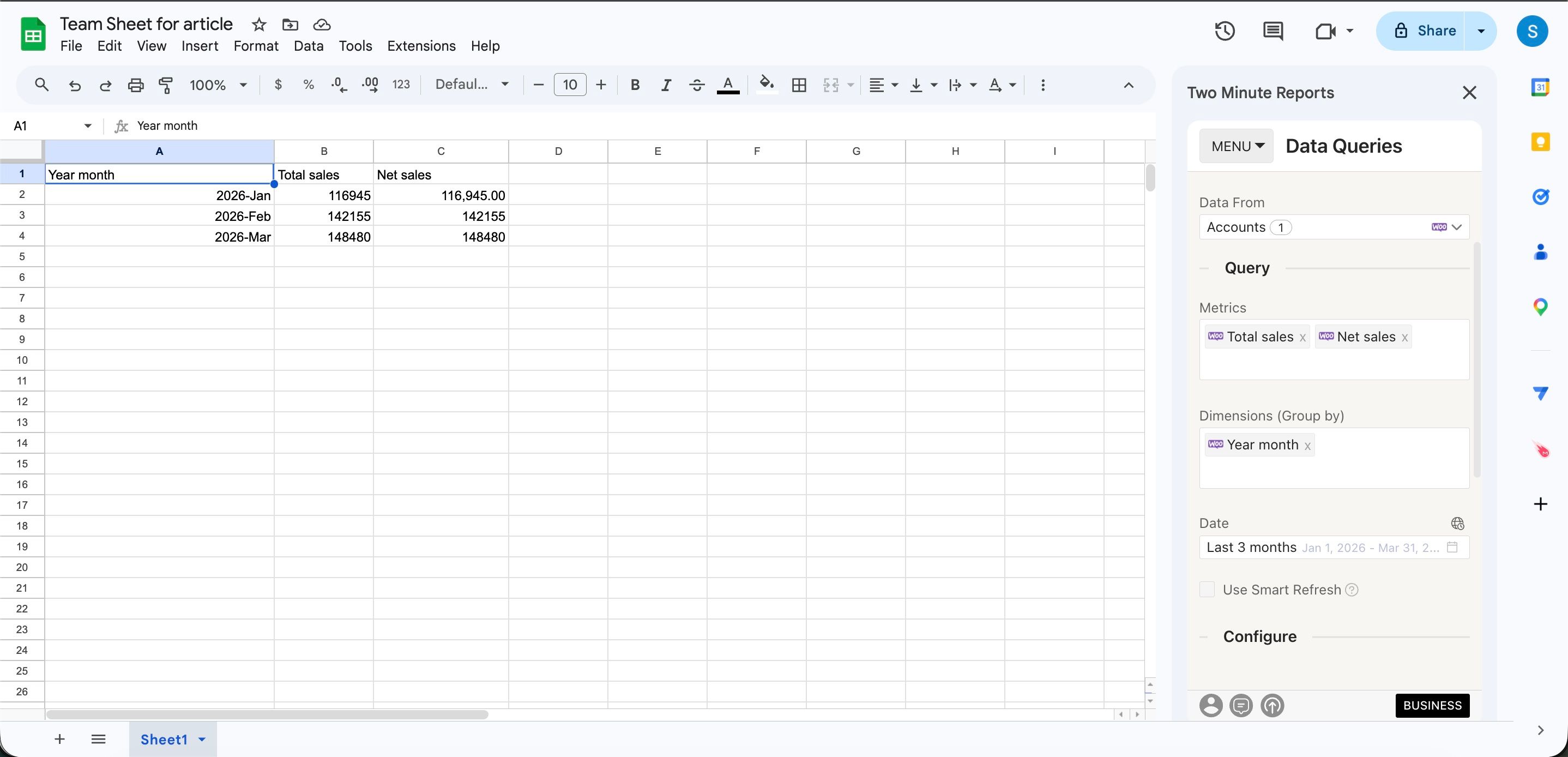Open Google Keep from the side panel
Viewport: 1568px width, 757px height.
click(1541, 141)
